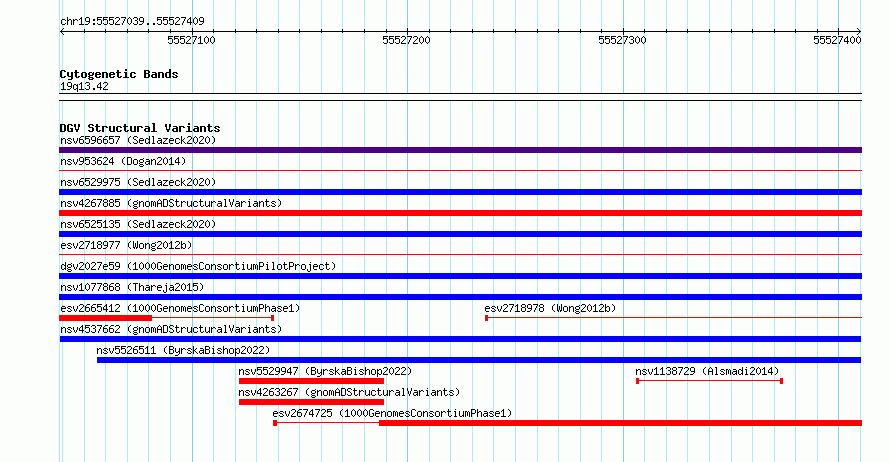Click the nsv6525135 (Sedlazeck2020) label

[x=138, y=224]
